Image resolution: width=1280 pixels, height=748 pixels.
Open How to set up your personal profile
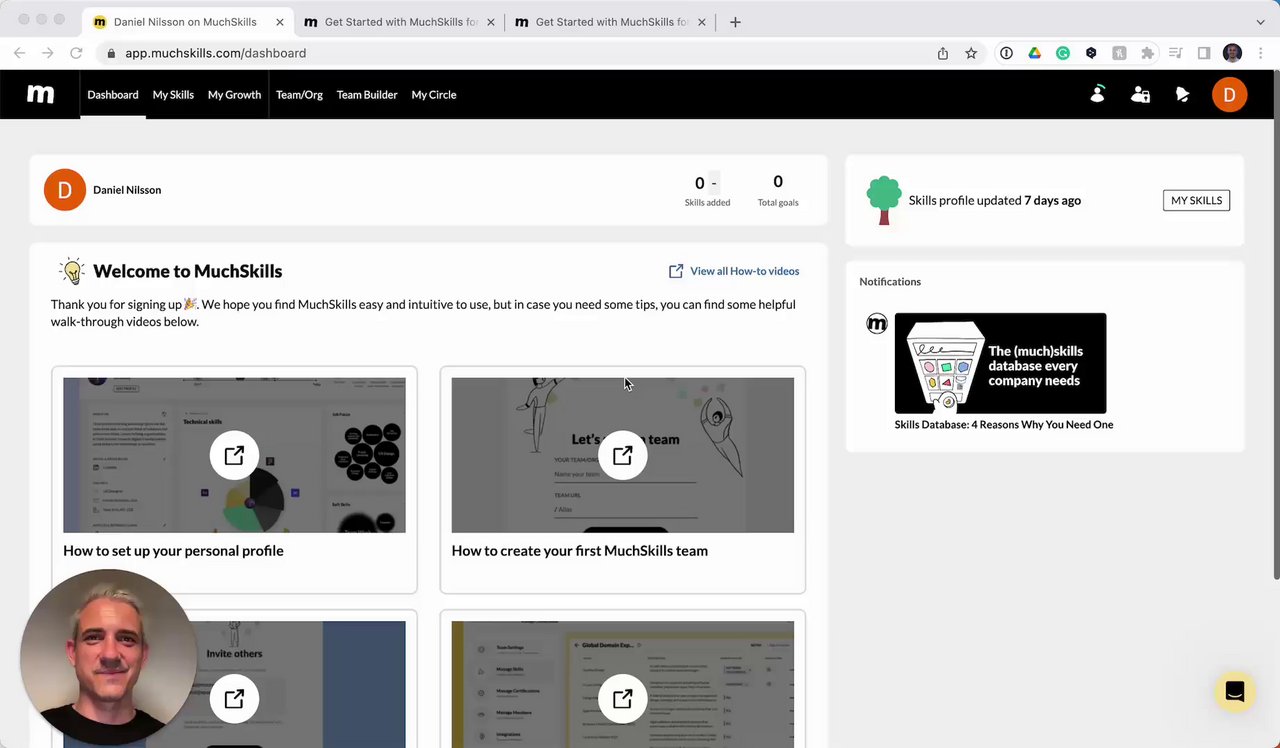[173, 551]
